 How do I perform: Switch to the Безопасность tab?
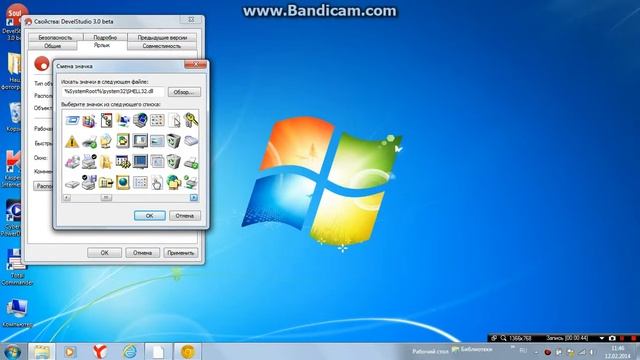[x=55, y=37]
